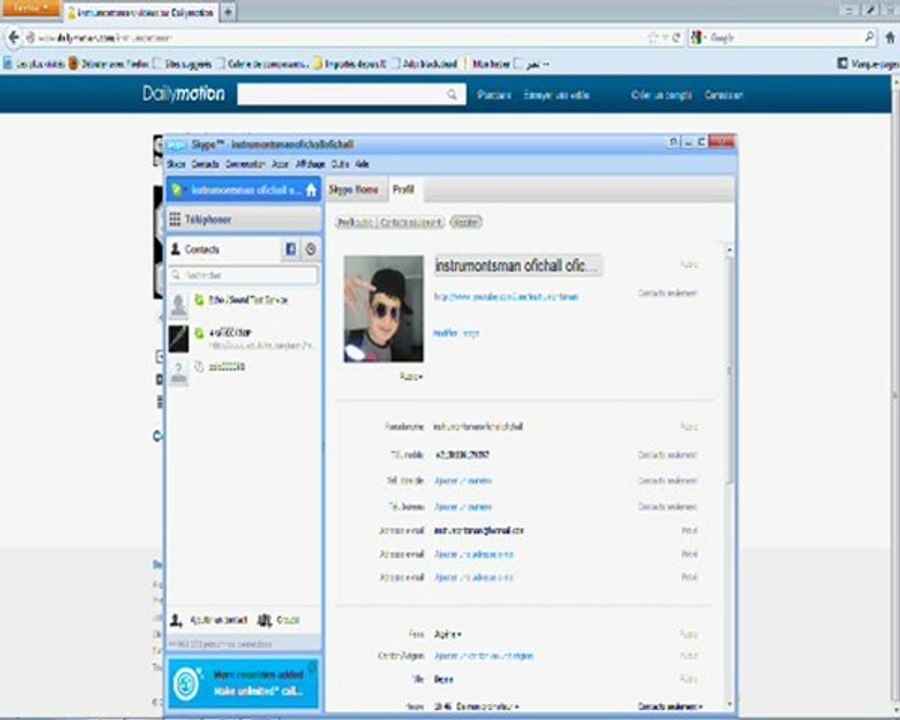Viewport: 900px width, 720px height.
Task: Click the Téléphoner button in Skype sidebar
Action: [243, 219]
